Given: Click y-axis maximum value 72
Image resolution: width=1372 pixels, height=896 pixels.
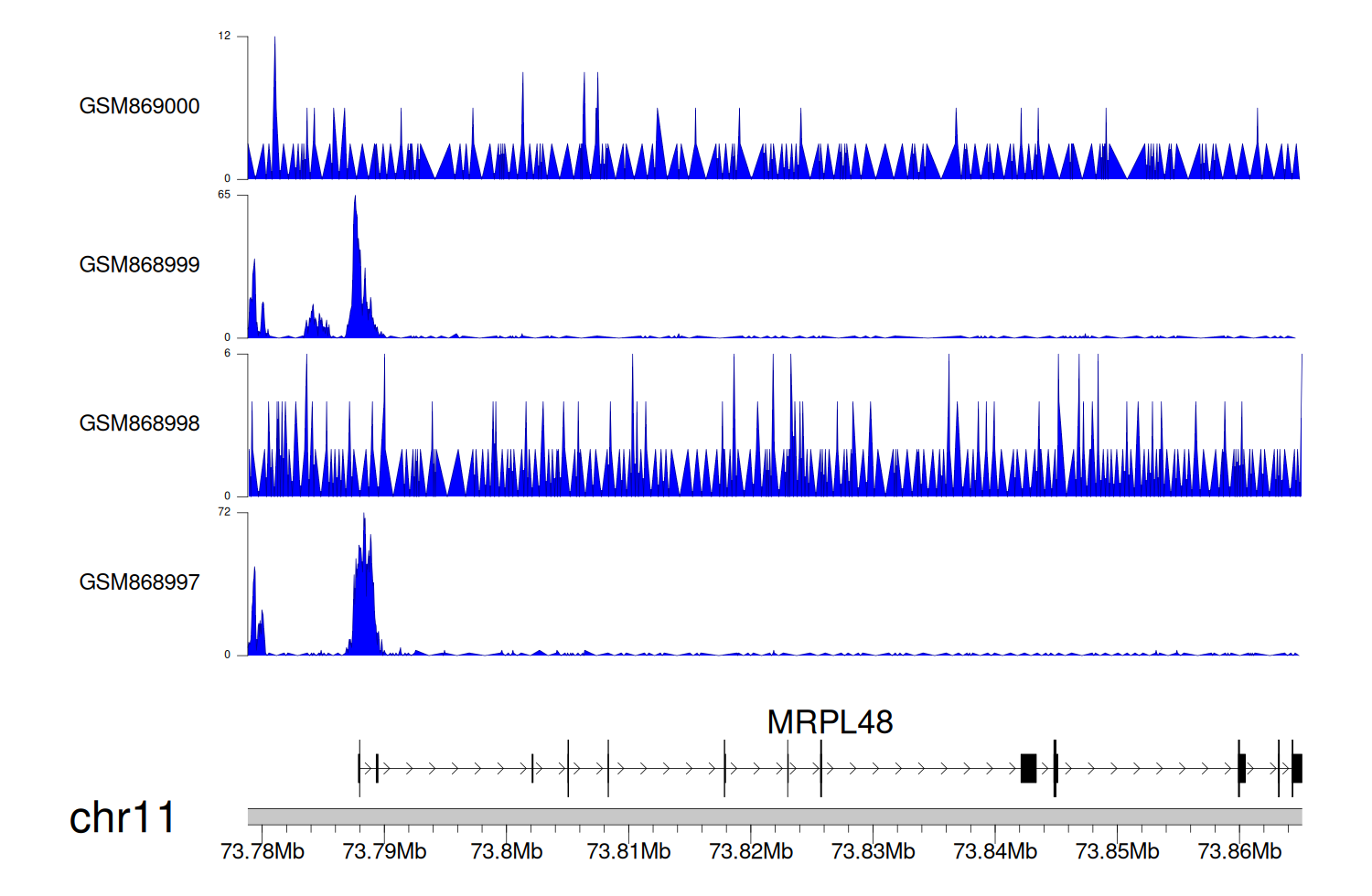Looking at the screenshot, I should pyautogui.click(x=224, y=512).
